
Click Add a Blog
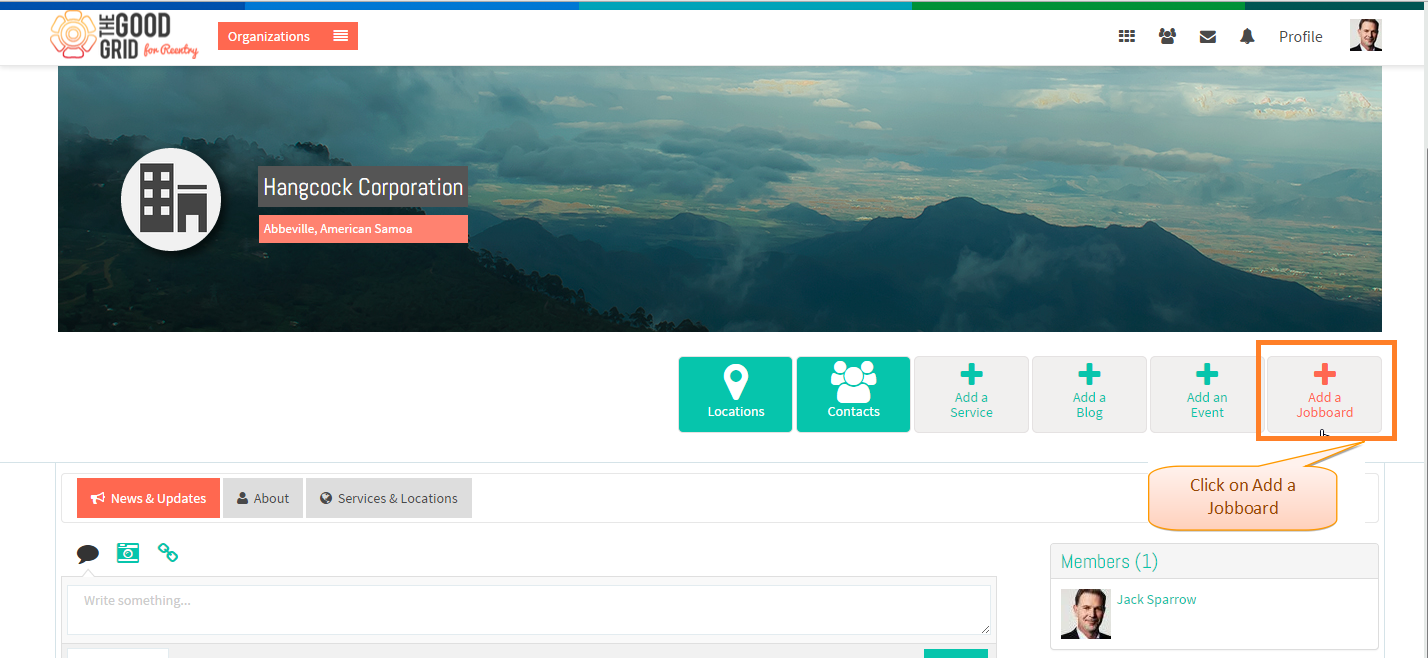click(1090, 394)
